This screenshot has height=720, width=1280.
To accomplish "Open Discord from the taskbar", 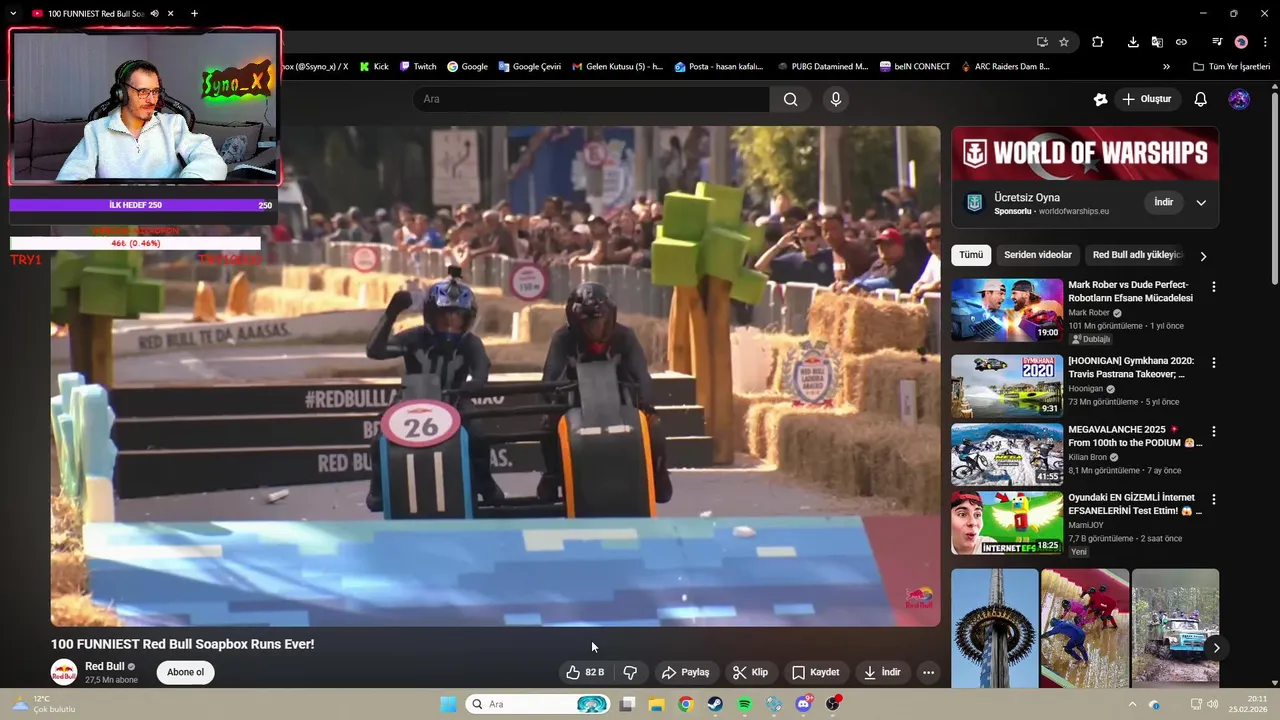I will (804, 704).
